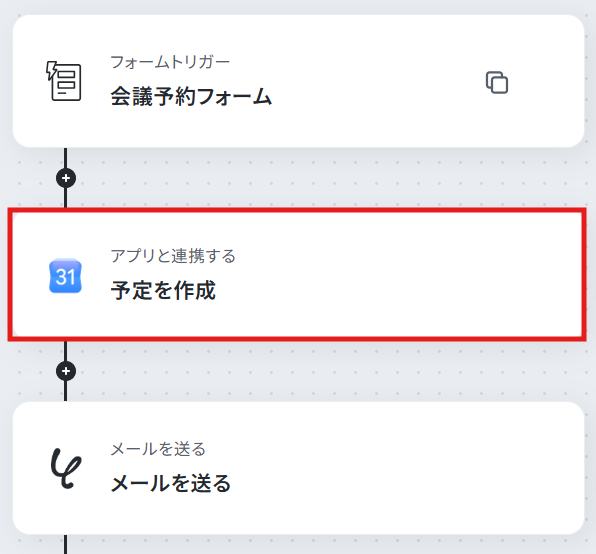Screen dimensions: 596x554
Task: Click blank space left of the copy icon
Action: (378, 82)
